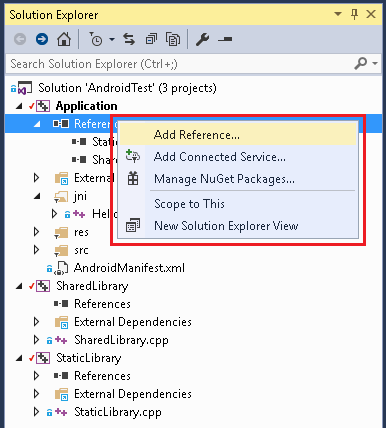This screenshot has height=428, width=386.
Task: Click the Home icon in toolbar
Action: pyautogui.click(x=64, y=39)
